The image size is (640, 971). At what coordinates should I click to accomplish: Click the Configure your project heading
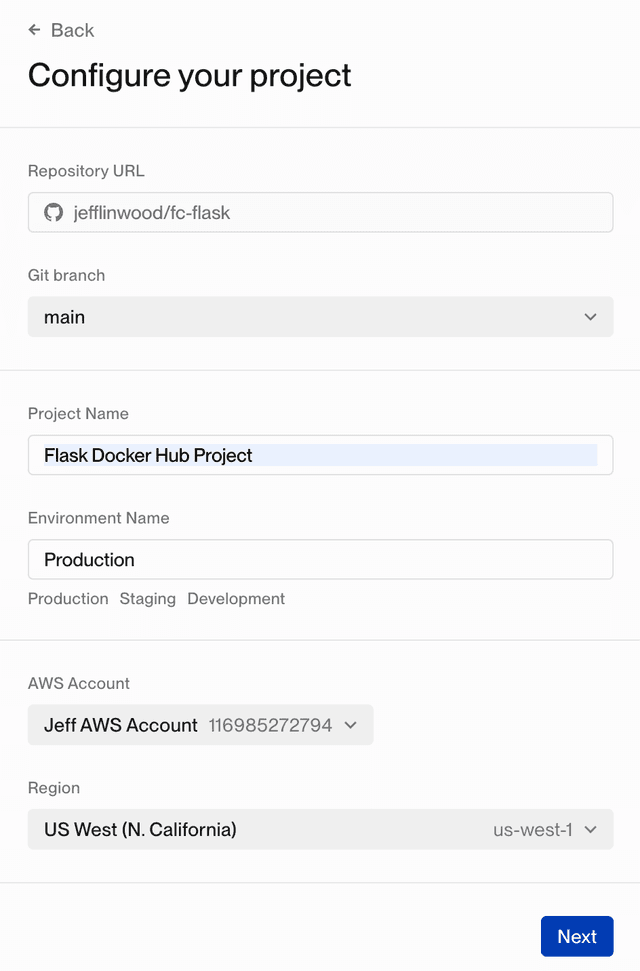point(189,75)
